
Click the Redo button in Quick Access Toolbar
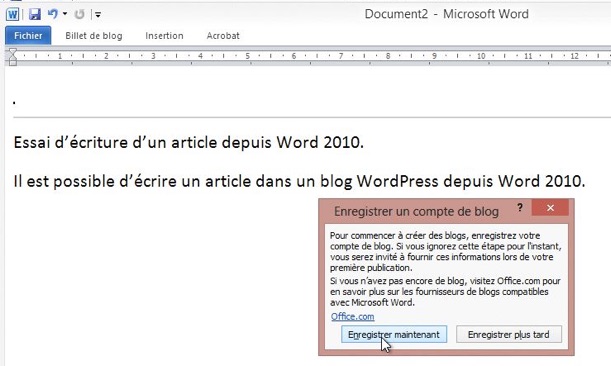point(79,14)
